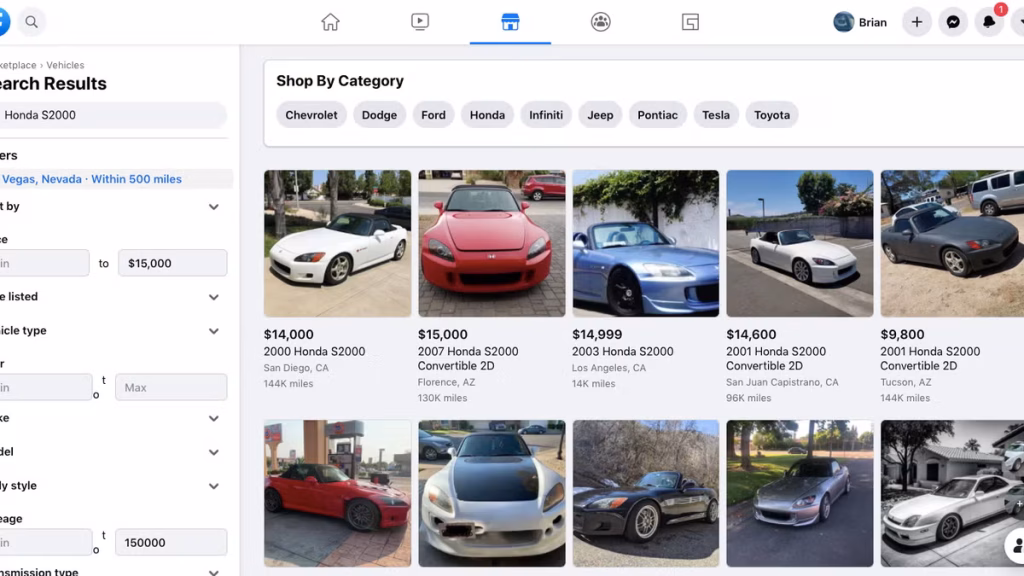Open the Watch video icon
The width and height of the screenshot is (1024, 576).
(420, 21)
